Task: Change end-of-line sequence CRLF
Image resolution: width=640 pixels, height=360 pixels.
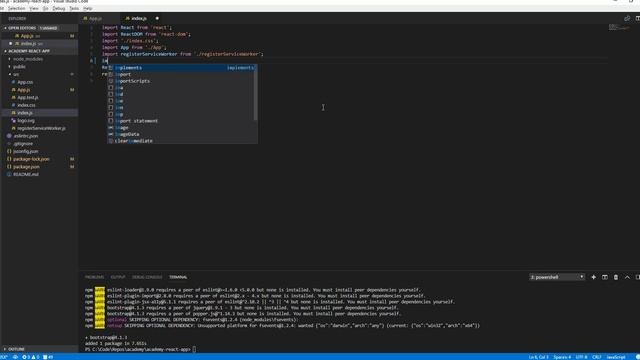Action: coord(597,357)
